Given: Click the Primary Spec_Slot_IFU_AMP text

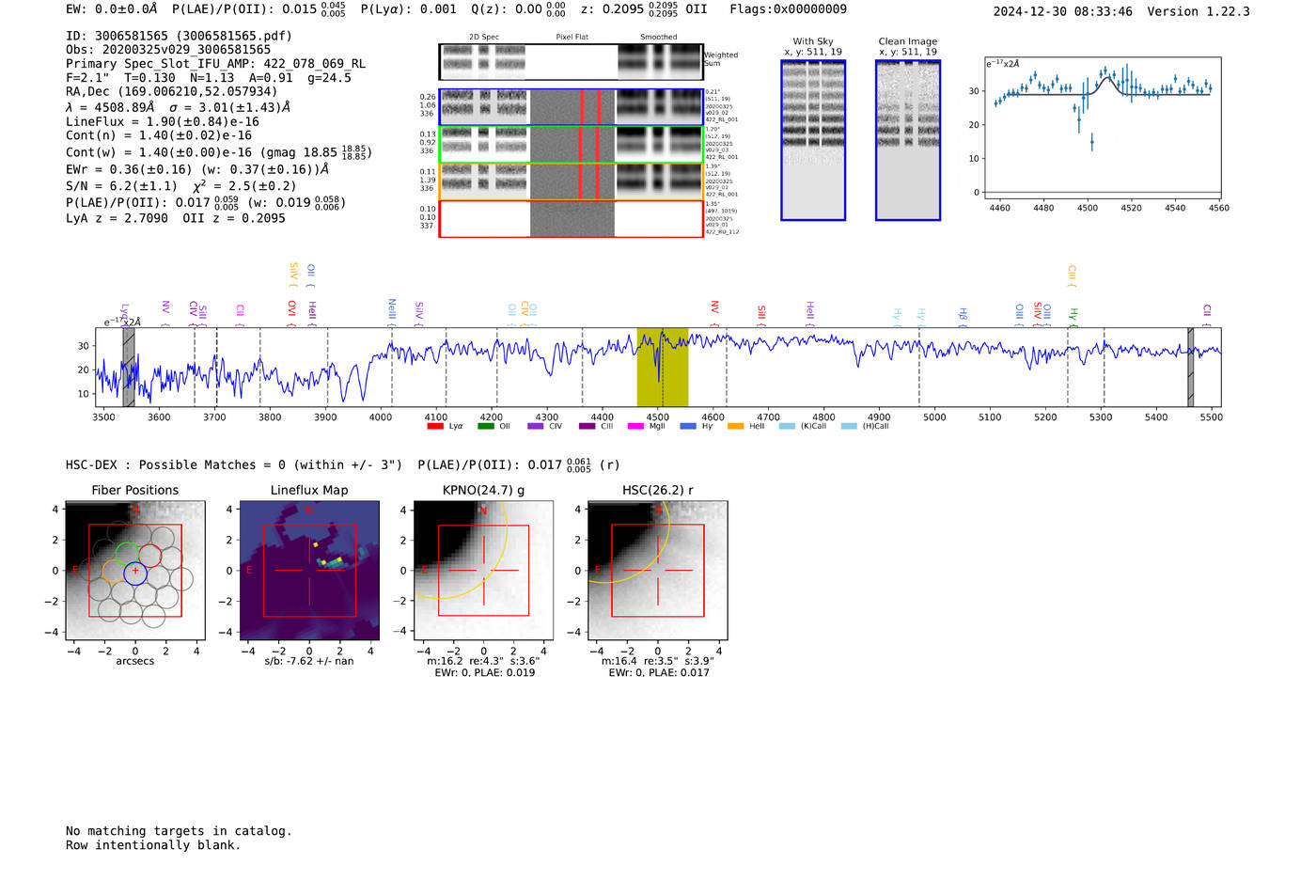Looking at the screenshot, I should (x=215, y=64).
